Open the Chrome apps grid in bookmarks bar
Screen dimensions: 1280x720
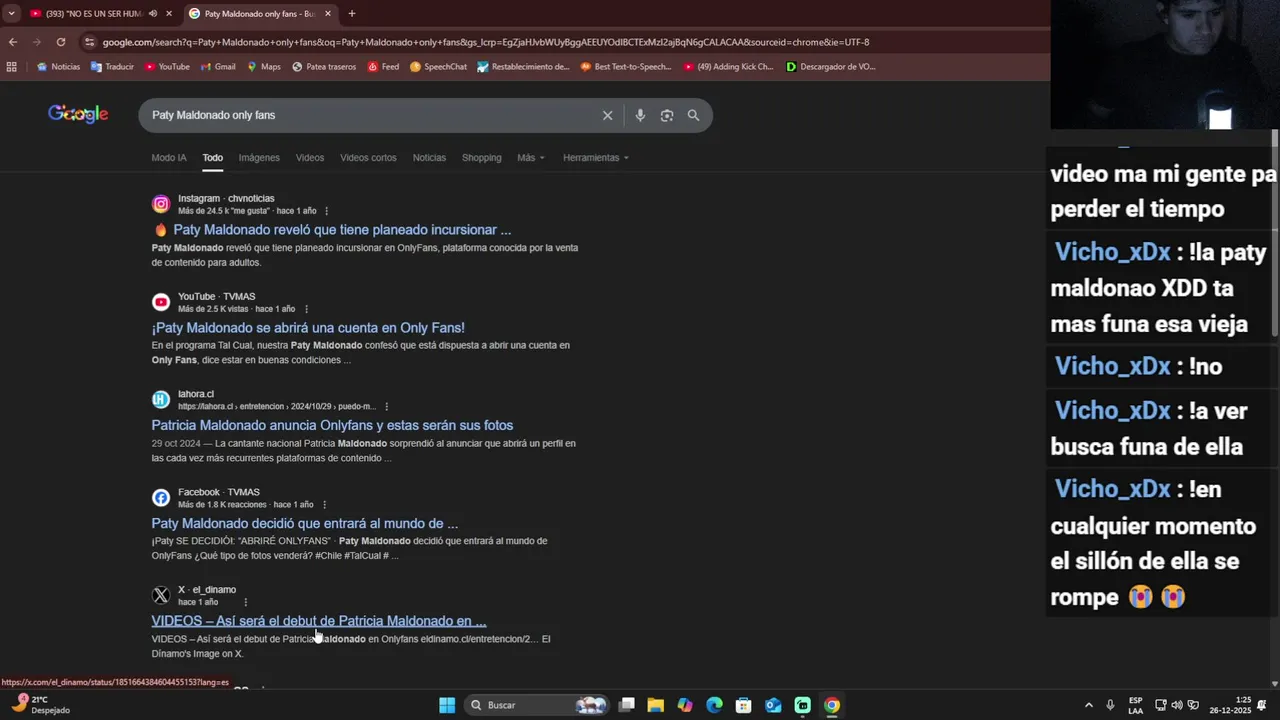pos(12,67)
